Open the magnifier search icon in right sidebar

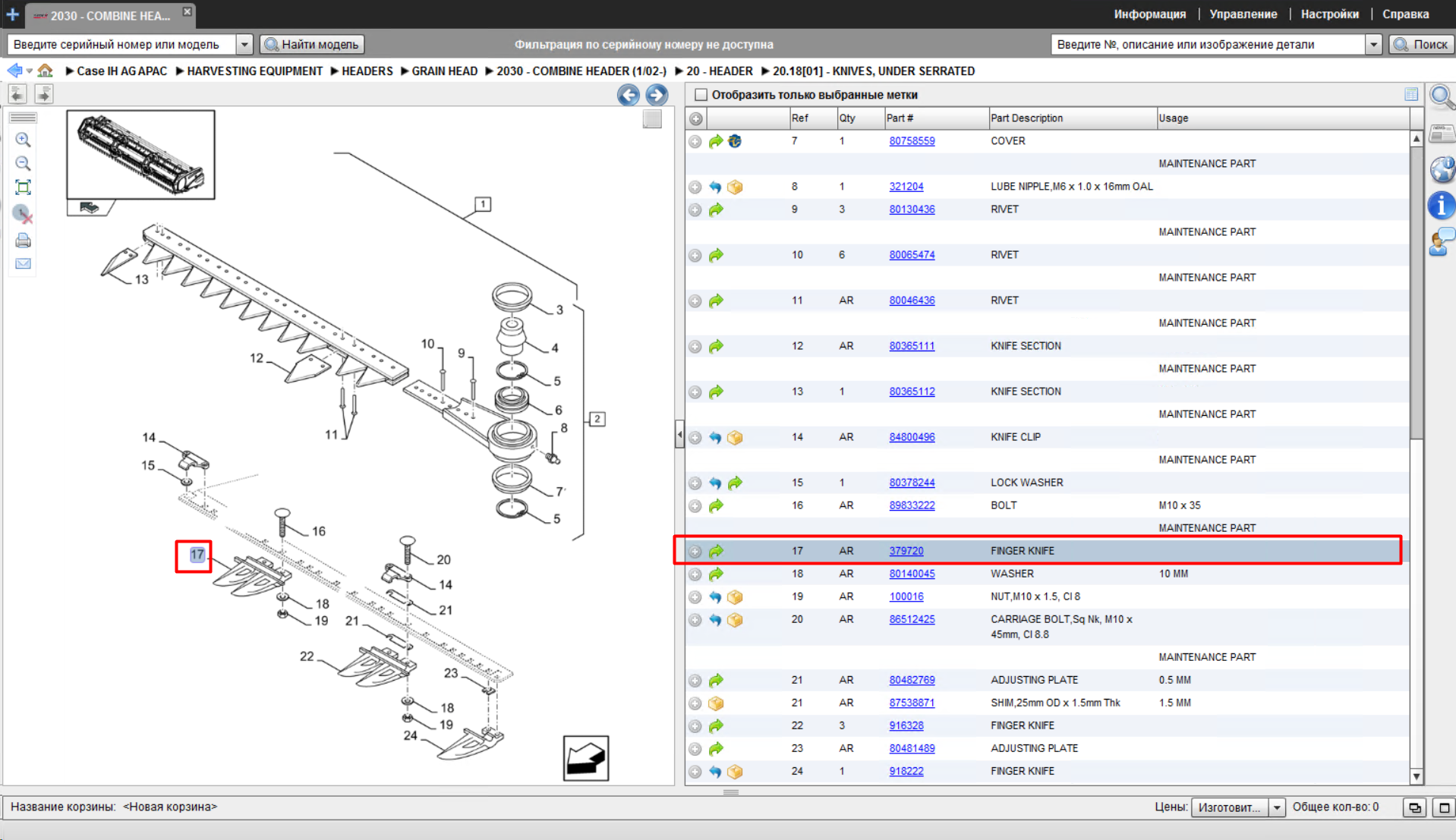pyautogui.click(x=1442, y=97)
